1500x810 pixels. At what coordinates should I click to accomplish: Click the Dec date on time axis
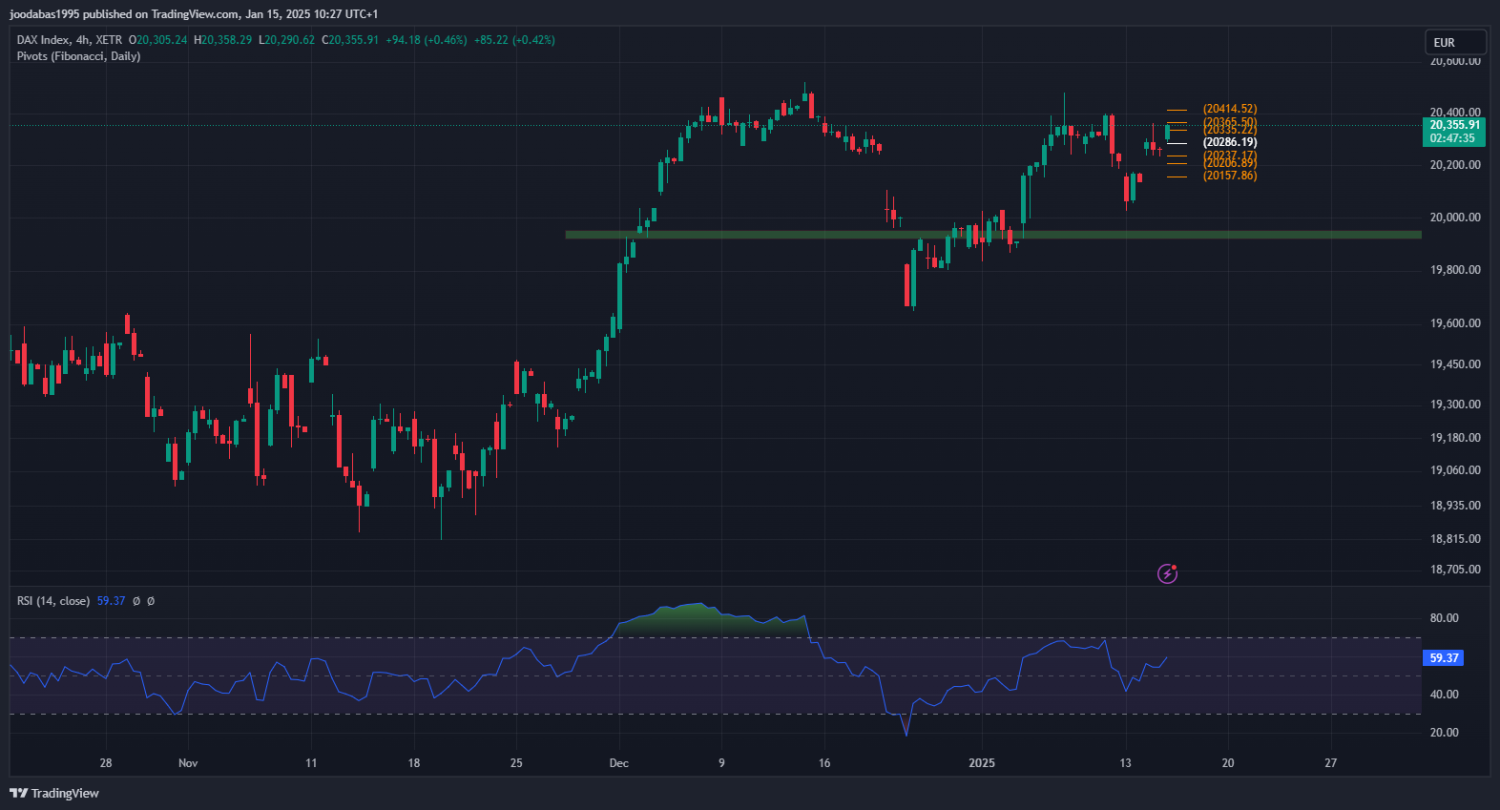tap(619, 762)
